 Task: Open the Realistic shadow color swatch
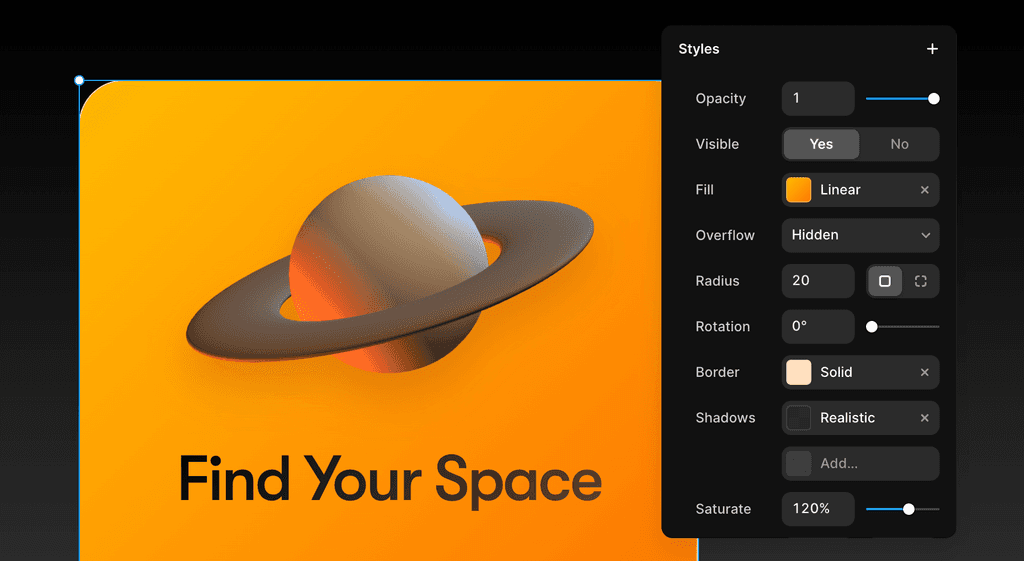coord(798,418)
